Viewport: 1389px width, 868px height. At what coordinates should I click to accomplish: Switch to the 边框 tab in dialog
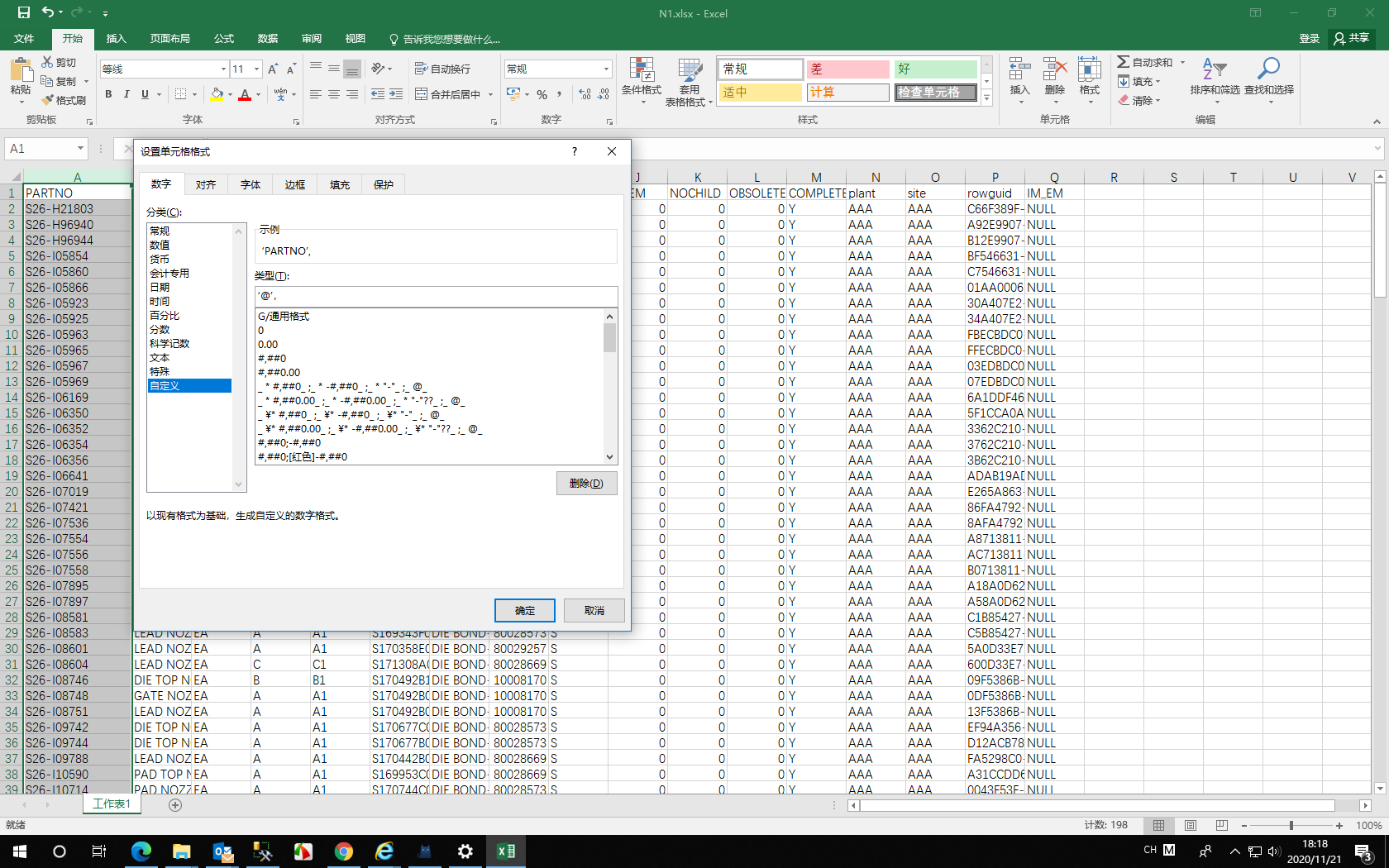coord(295,184)
